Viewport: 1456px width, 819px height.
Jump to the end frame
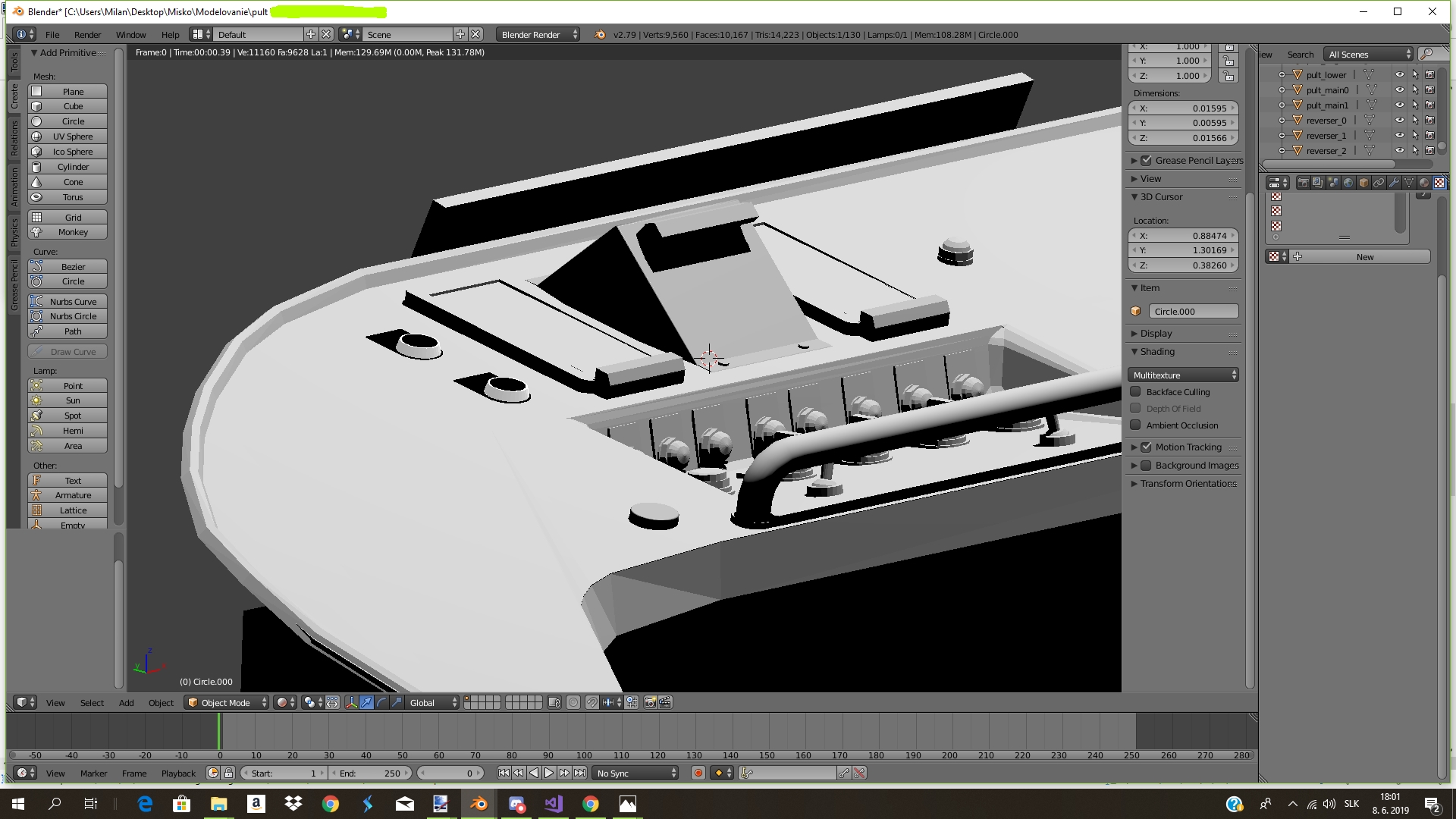(579, 773)
